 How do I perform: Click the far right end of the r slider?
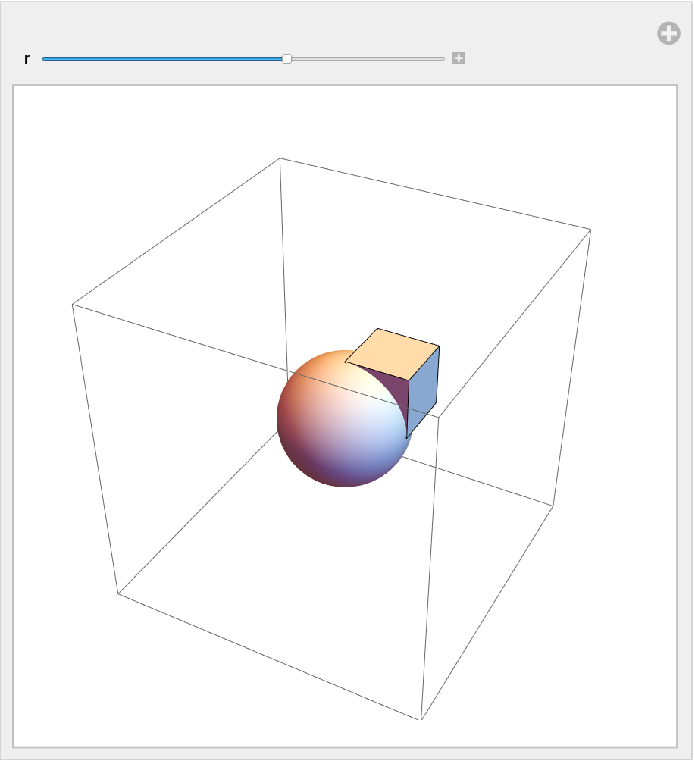pyautogui.click(x=443, y=59)
